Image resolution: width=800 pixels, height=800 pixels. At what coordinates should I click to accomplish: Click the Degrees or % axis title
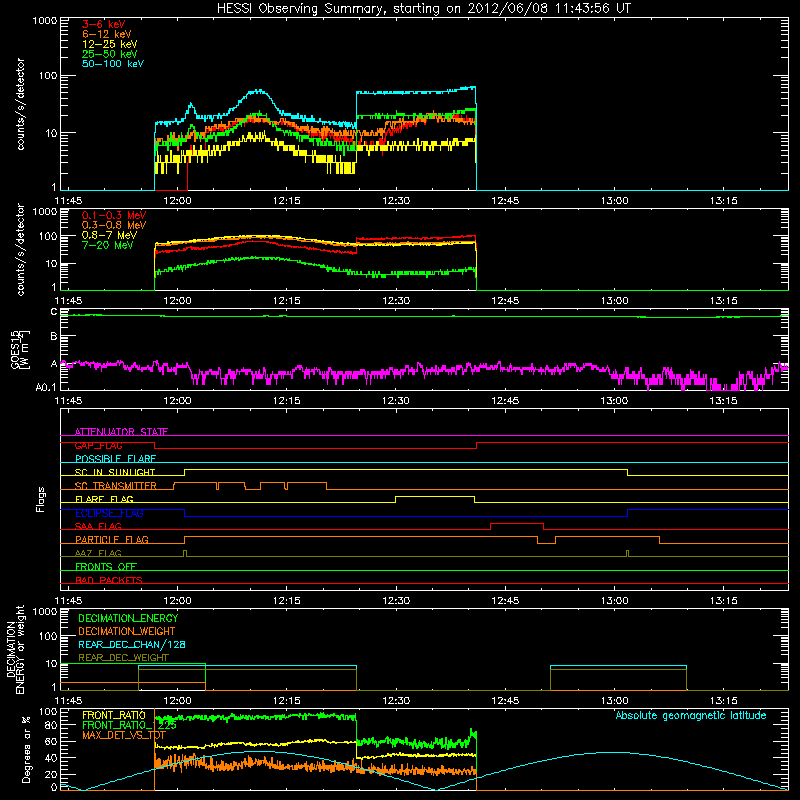click(x=26, y=750)
